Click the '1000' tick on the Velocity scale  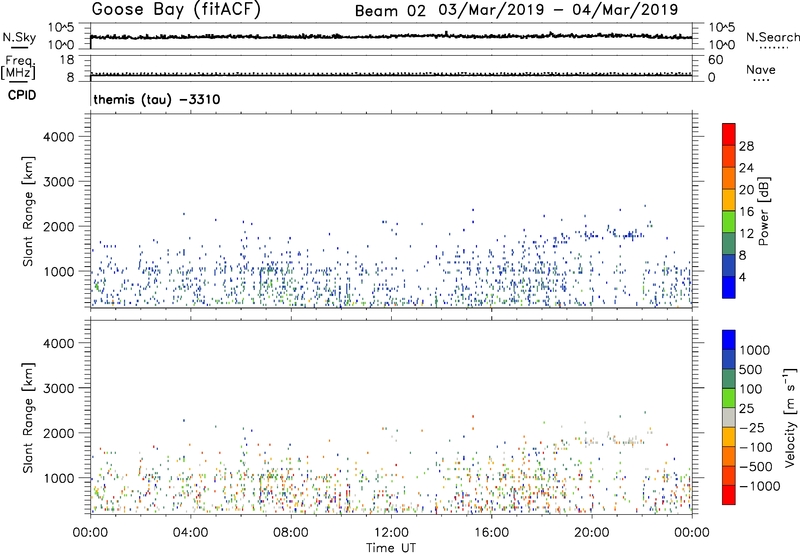coord(755,350)
